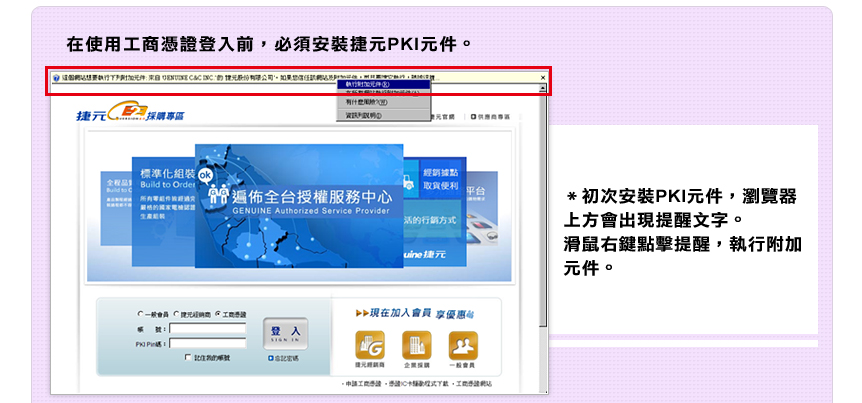862x403 pixels.
Task: Choose first context menu item 執行附加元件
Action: click(x=384, y=85)
